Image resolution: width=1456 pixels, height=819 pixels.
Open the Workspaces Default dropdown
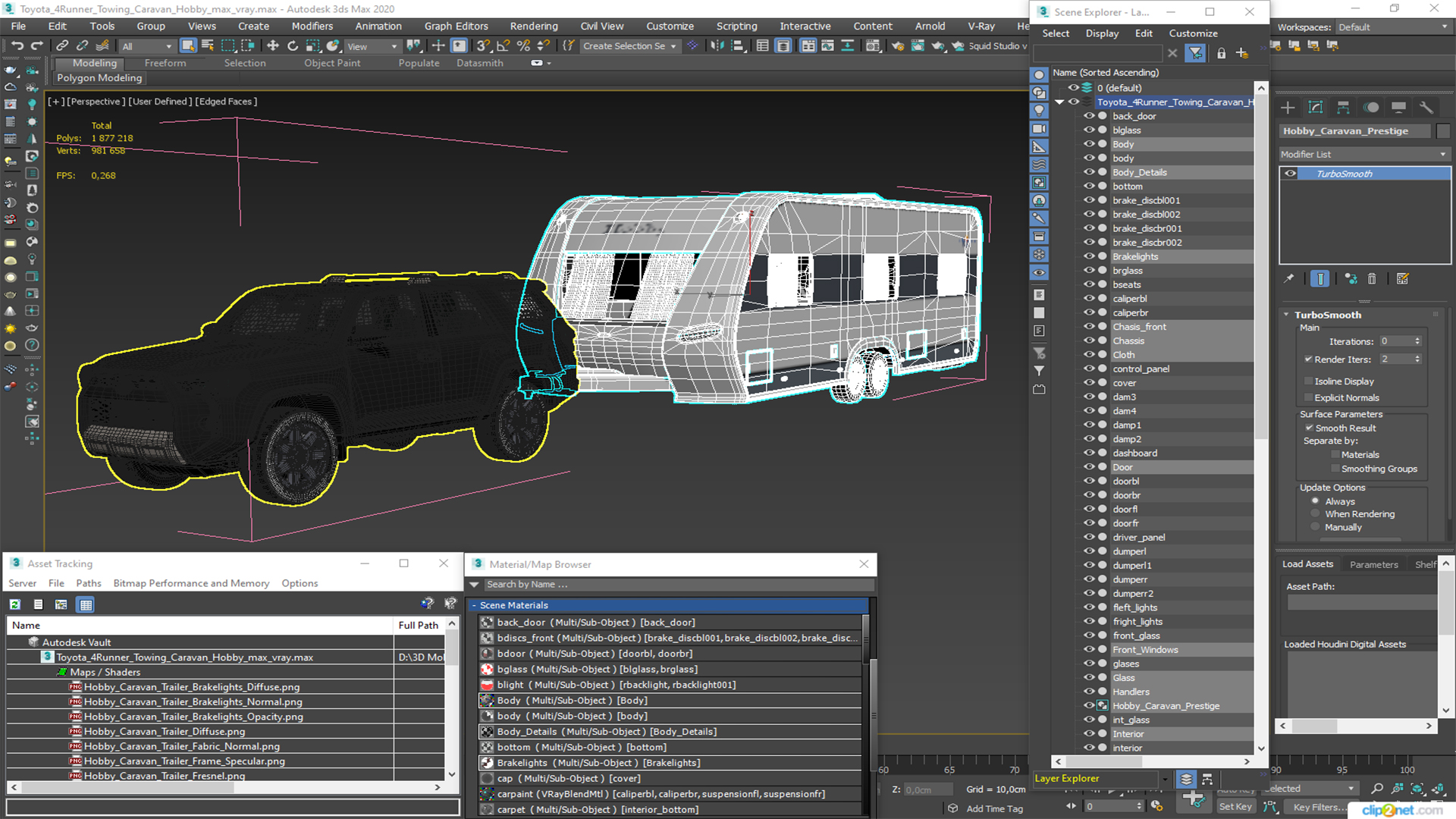pyautogui.click(x=1393, y=27)
